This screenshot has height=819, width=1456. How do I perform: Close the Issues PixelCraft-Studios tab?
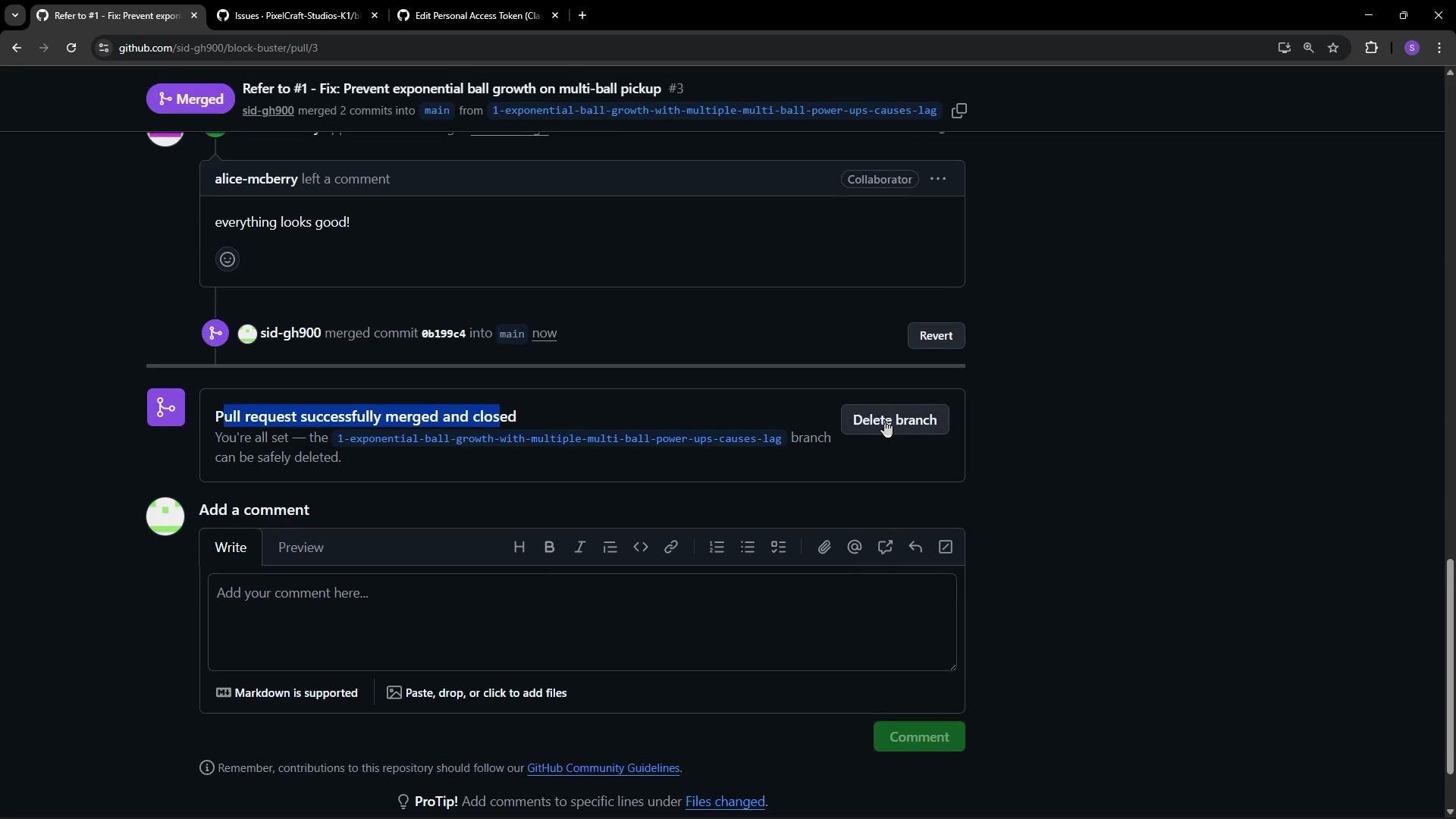point(375,15)
